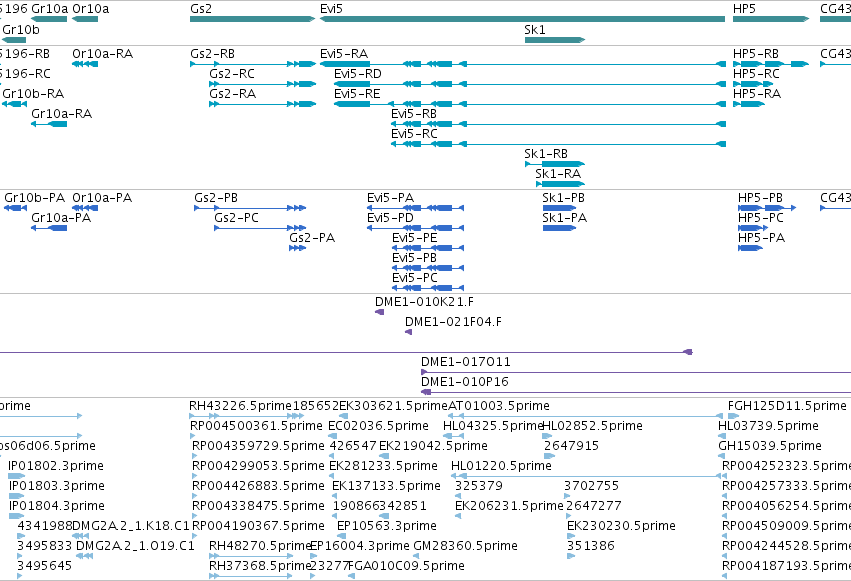Click EST label RH48270.5prime
The height and width of the screenshot is (581, 851).
point(261,546)
